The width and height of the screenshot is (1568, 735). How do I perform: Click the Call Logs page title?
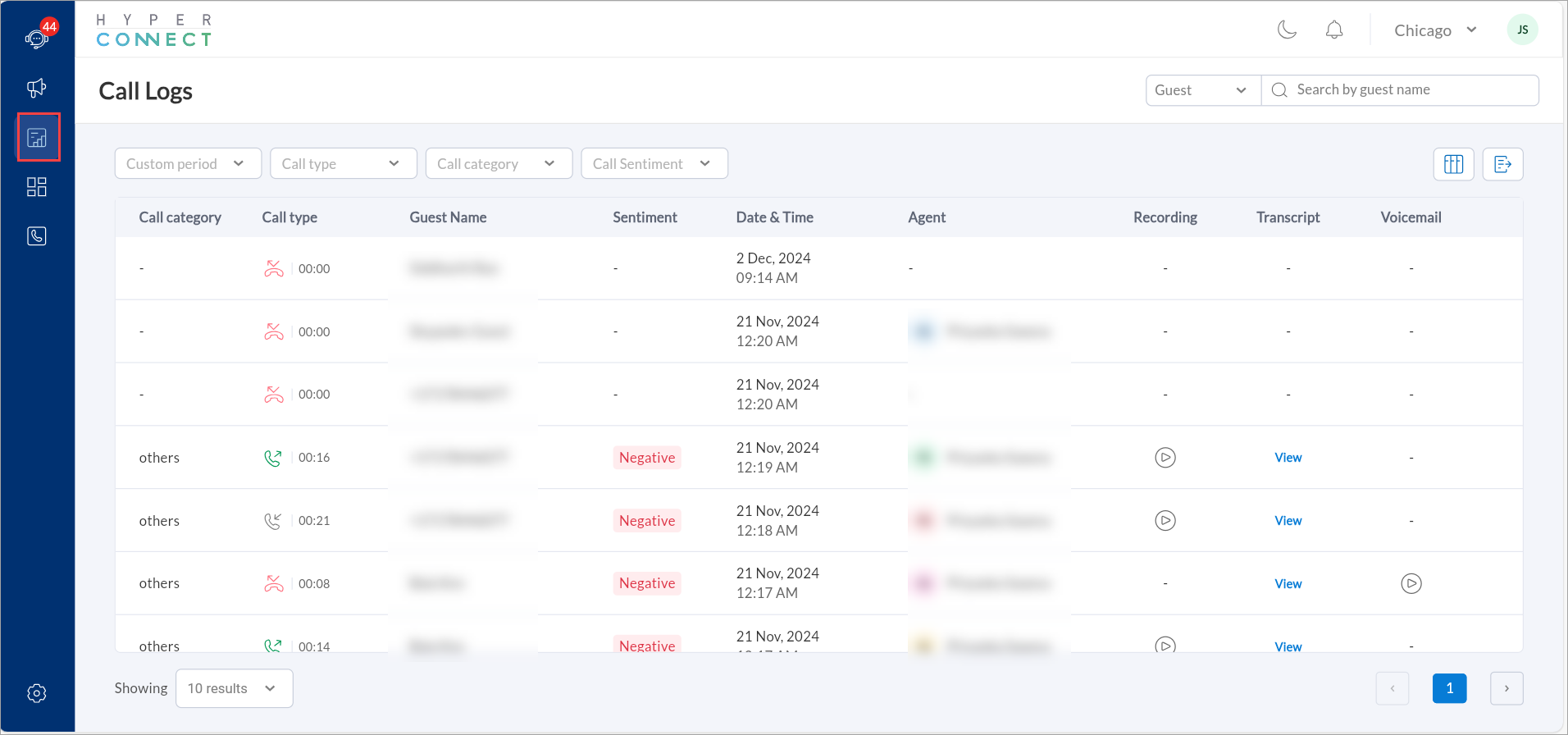point(145,91)
